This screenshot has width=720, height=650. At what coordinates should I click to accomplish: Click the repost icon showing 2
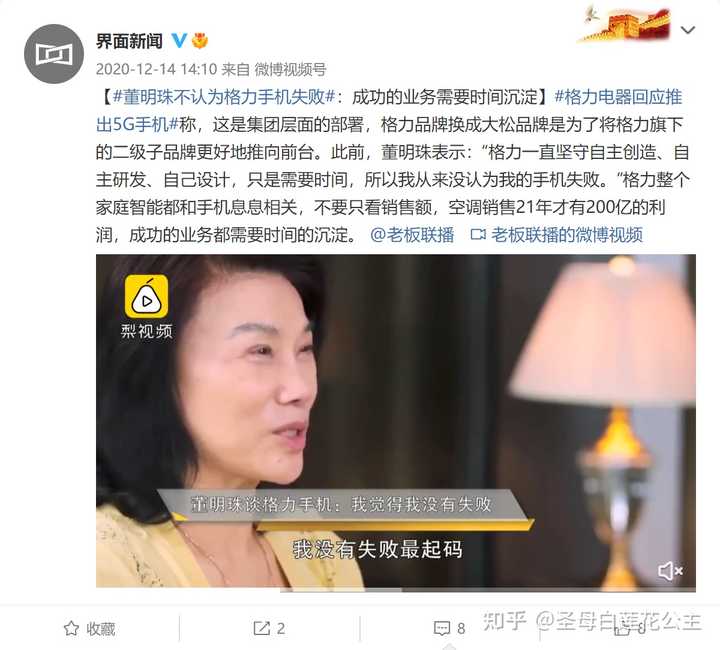(x=269, y=628)
